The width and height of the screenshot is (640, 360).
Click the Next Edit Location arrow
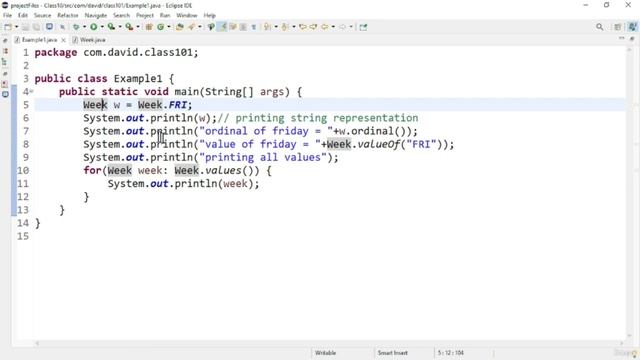point(313,27)
